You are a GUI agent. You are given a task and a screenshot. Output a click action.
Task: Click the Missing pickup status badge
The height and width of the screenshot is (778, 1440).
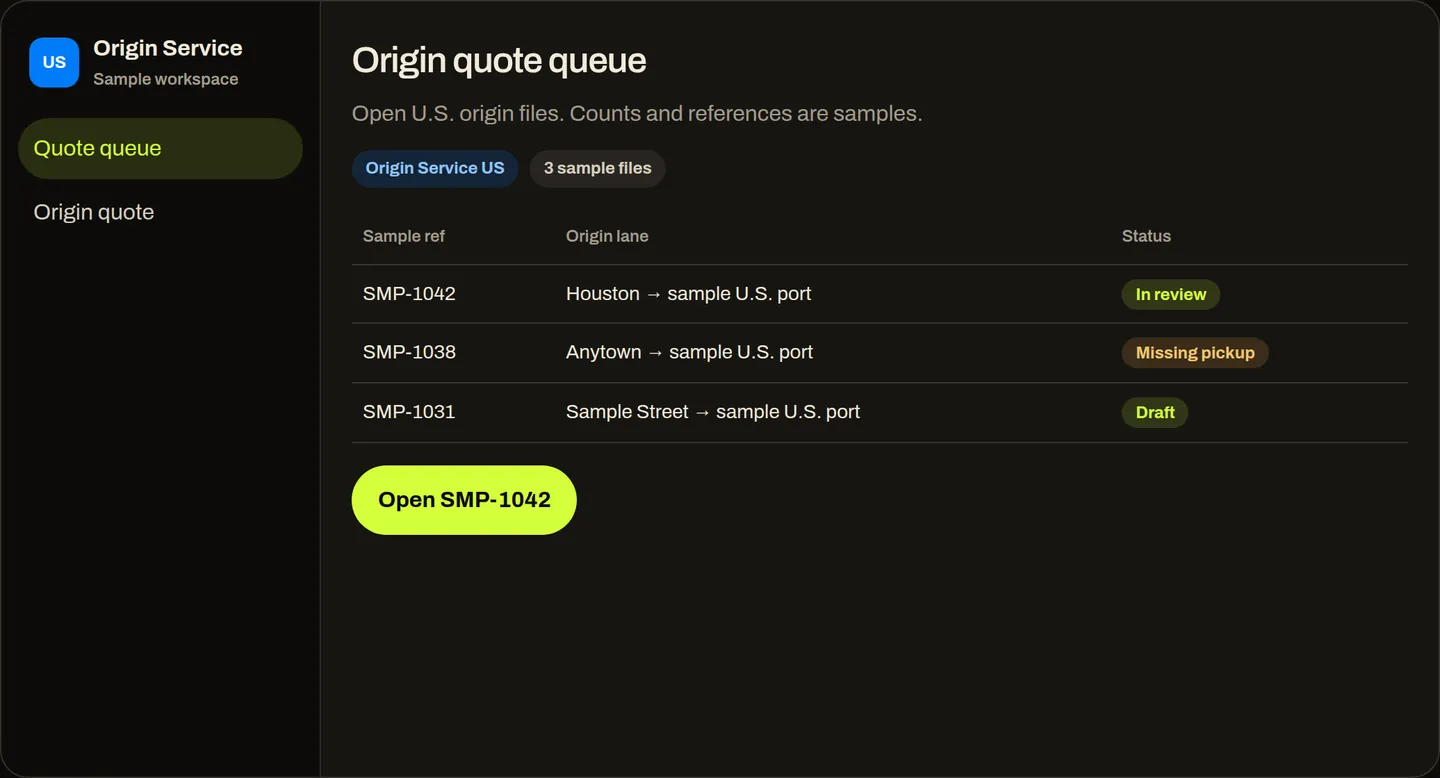[x=1195, y=353]
